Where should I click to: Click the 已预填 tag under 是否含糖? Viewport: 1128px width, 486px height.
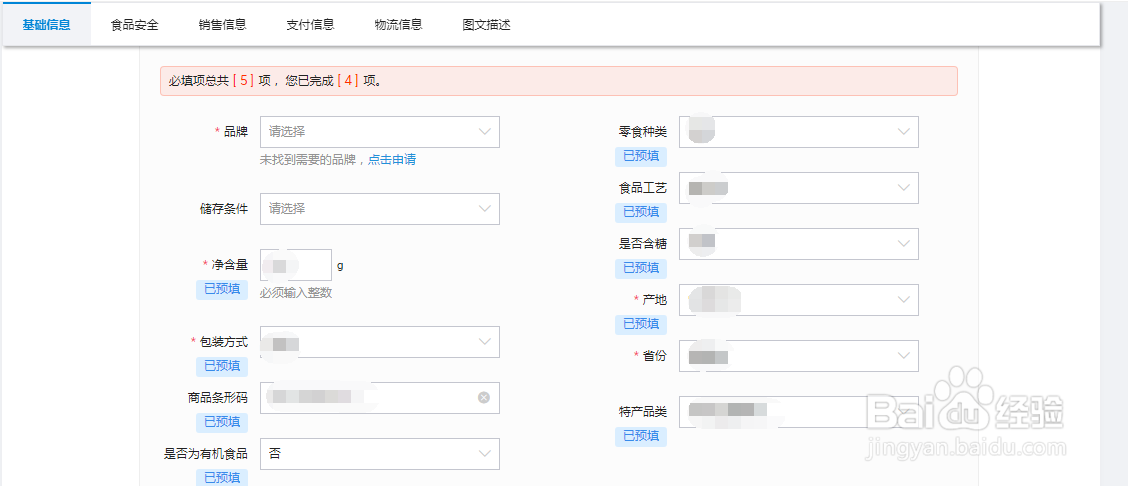pos(641,268)
